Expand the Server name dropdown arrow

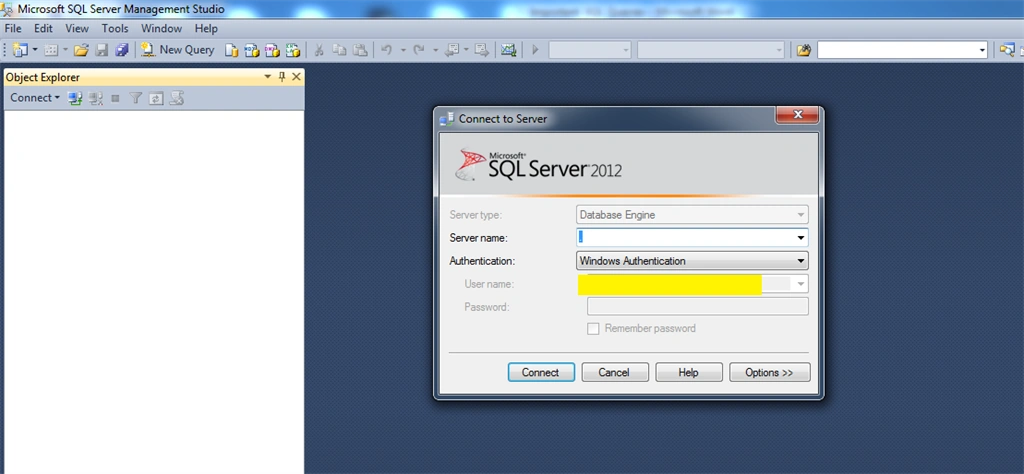pyautogui.click(x=801, y=238)
